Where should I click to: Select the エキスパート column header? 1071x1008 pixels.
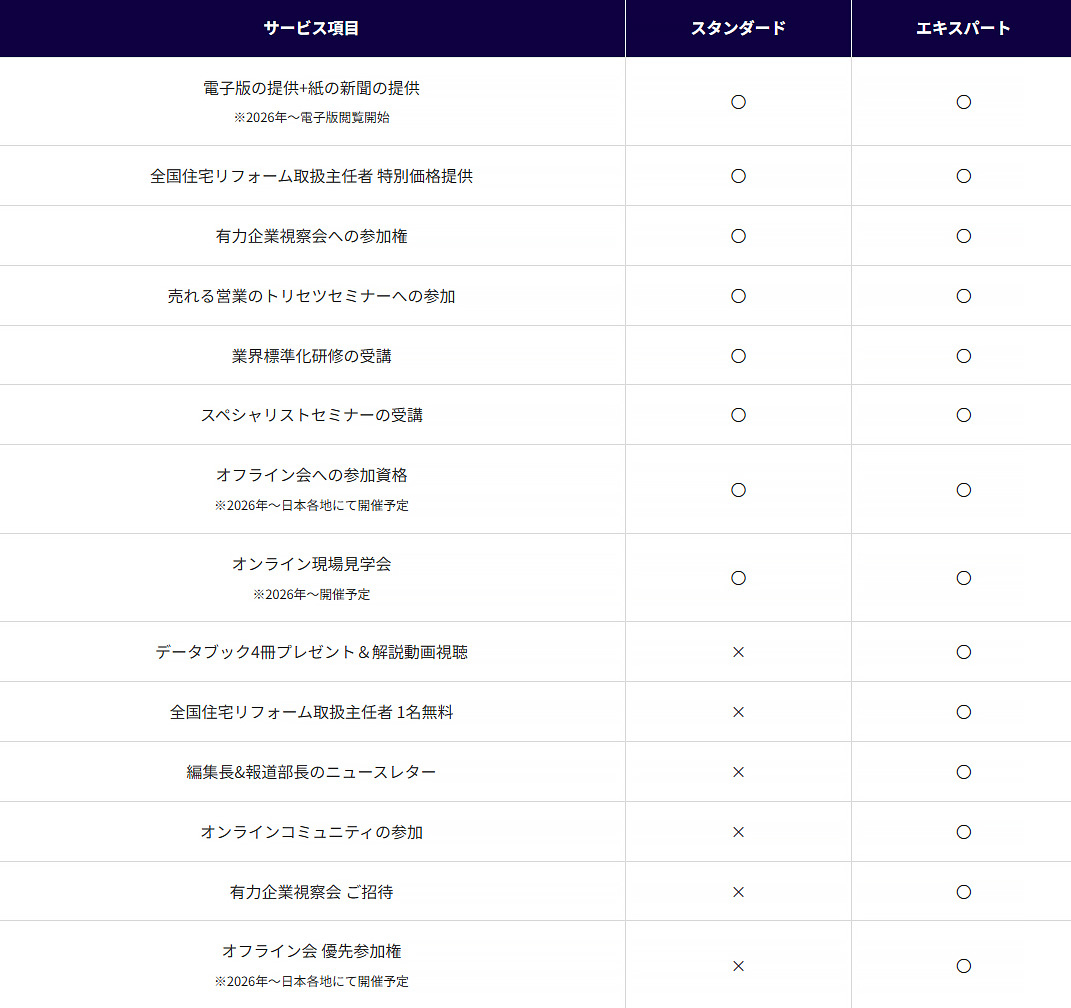[963, 28]
